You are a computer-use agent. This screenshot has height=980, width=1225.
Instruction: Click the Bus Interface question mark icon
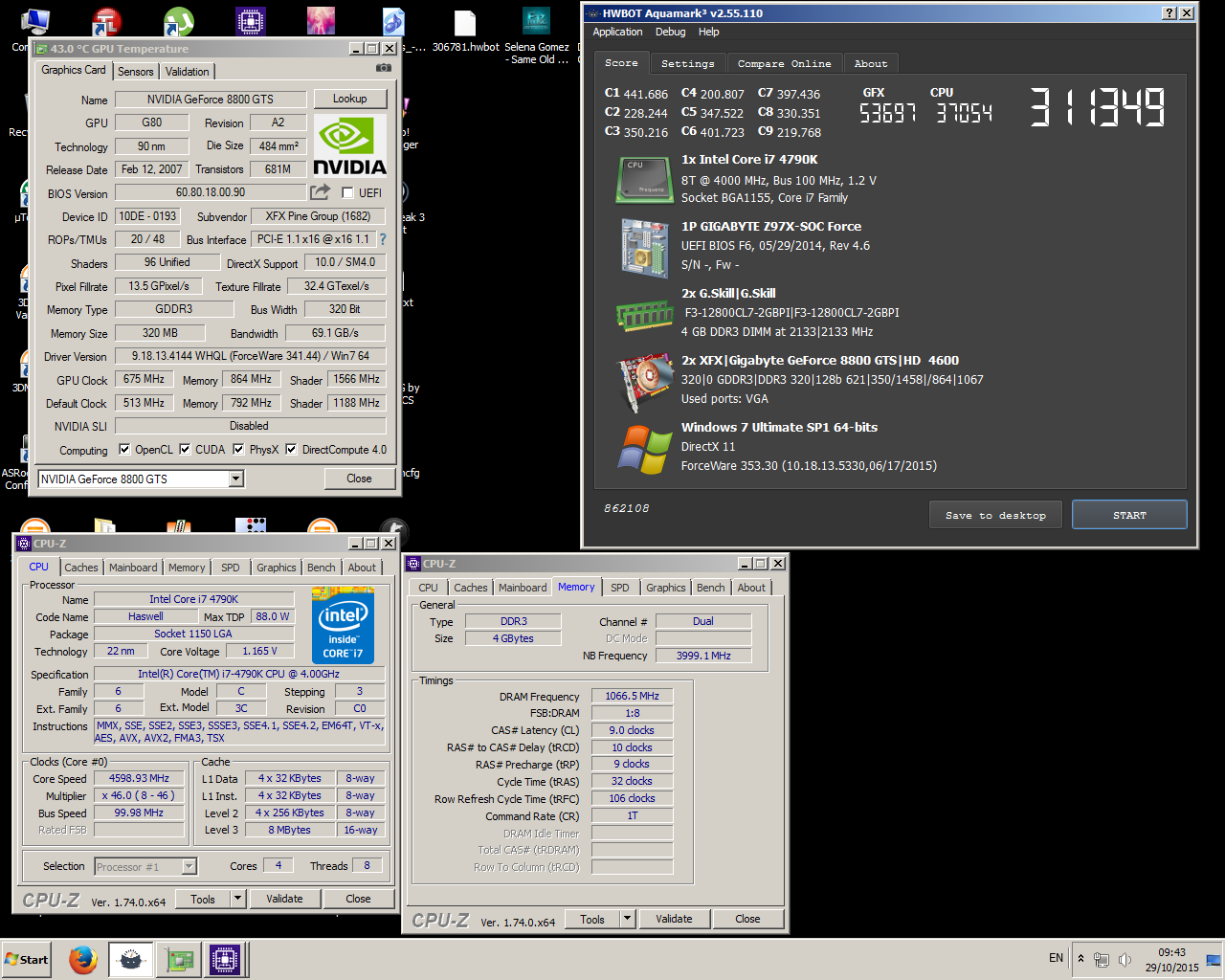coord(383,239)
